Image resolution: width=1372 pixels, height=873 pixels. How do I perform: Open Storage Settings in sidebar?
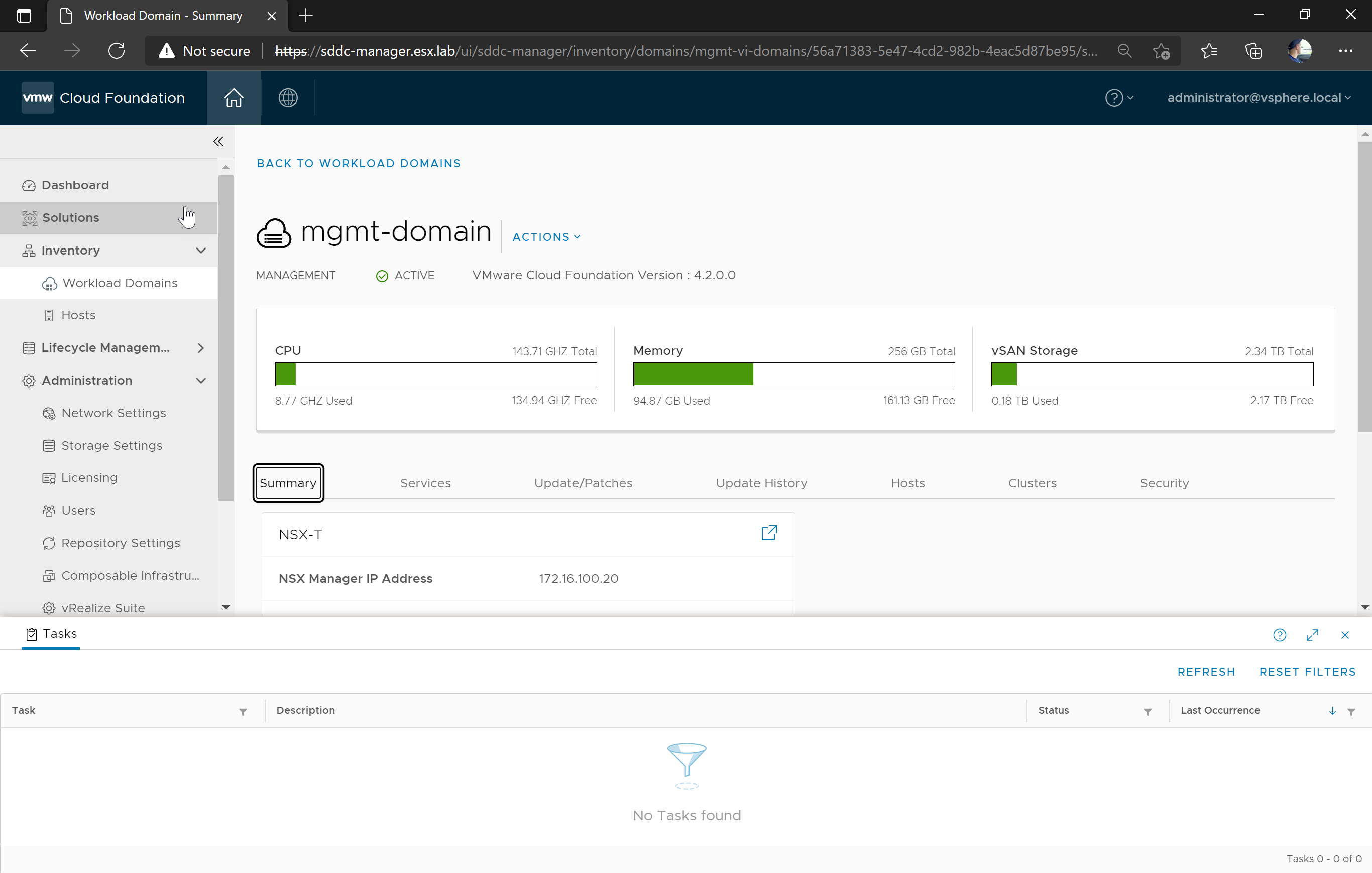[x=108, y=445]
